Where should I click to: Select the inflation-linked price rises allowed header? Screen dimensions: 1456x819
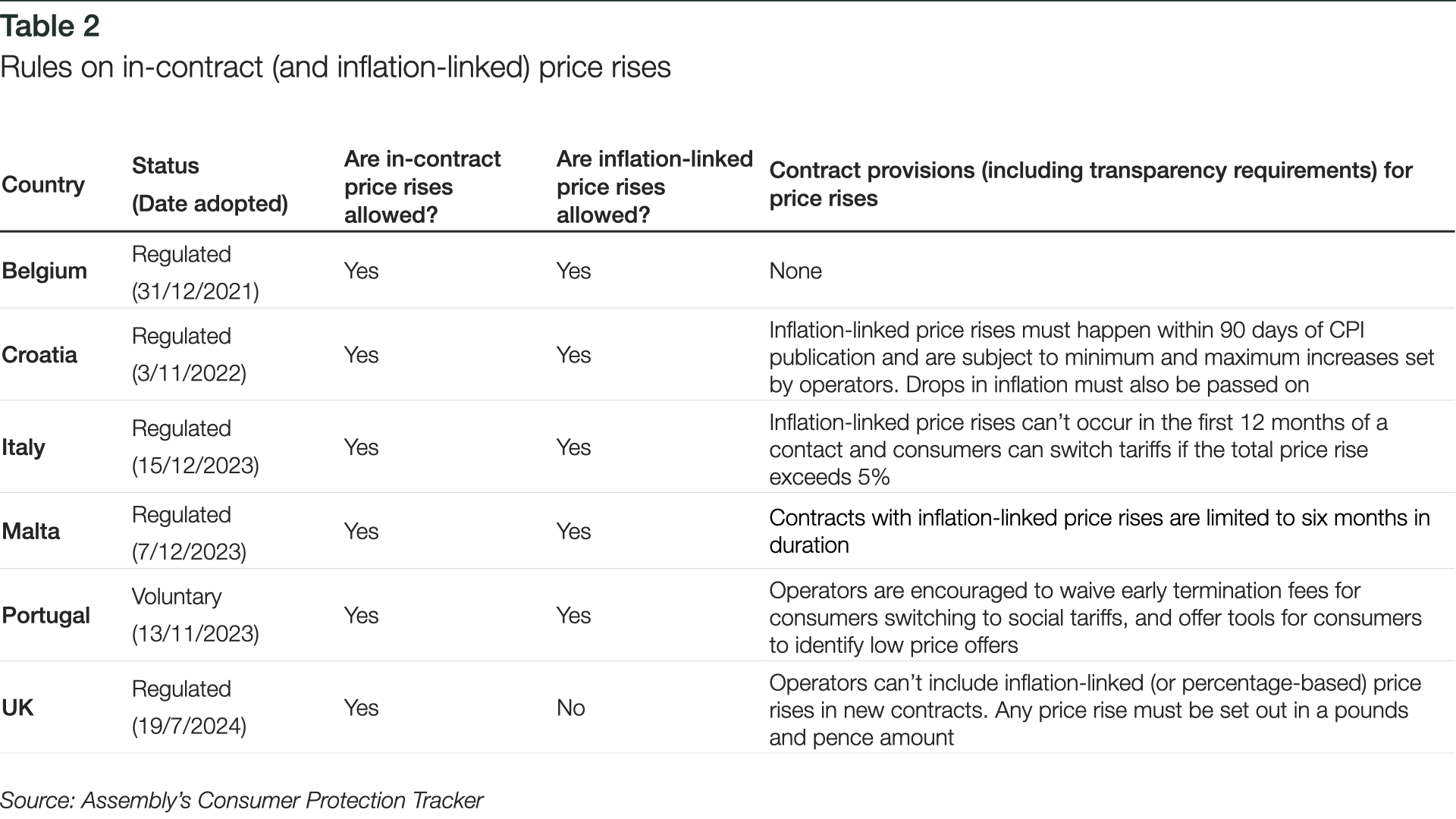pyautogui.click(x=654, y=187)
